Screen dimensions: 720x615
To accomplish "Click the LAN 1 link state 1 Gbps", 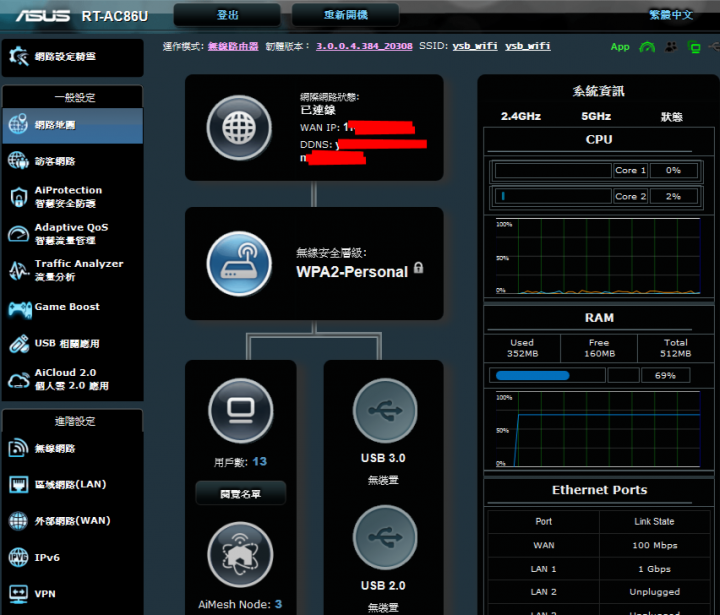I will (655, 569).
